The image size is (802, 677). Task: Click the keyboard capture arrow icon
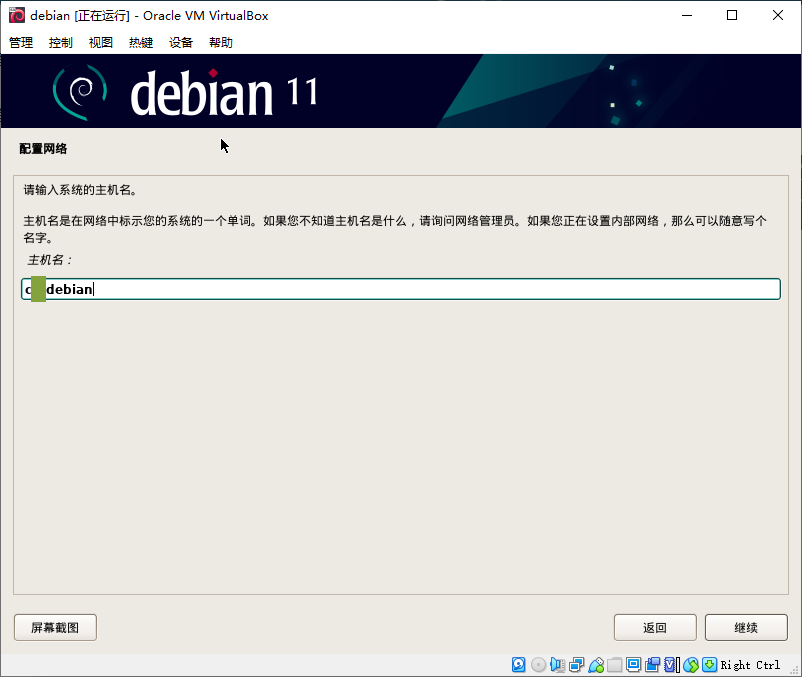point(709,665)
